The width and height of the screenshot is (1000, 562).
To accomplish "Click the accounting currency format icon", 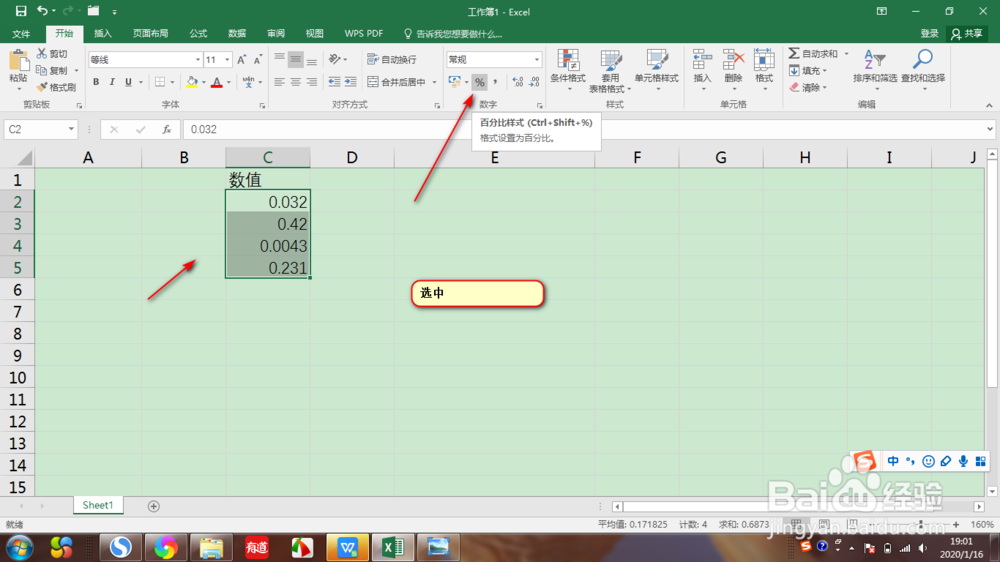I will (x=454, y=82).
